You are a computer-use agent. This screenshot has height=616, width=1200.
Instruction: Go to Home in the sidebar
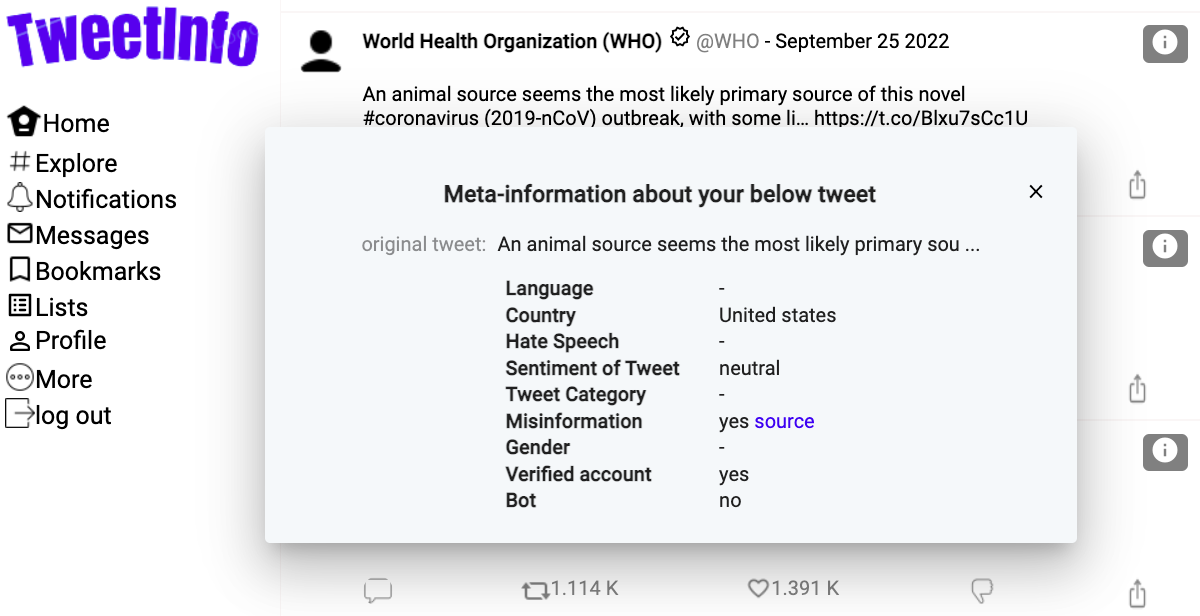[60, 123]
